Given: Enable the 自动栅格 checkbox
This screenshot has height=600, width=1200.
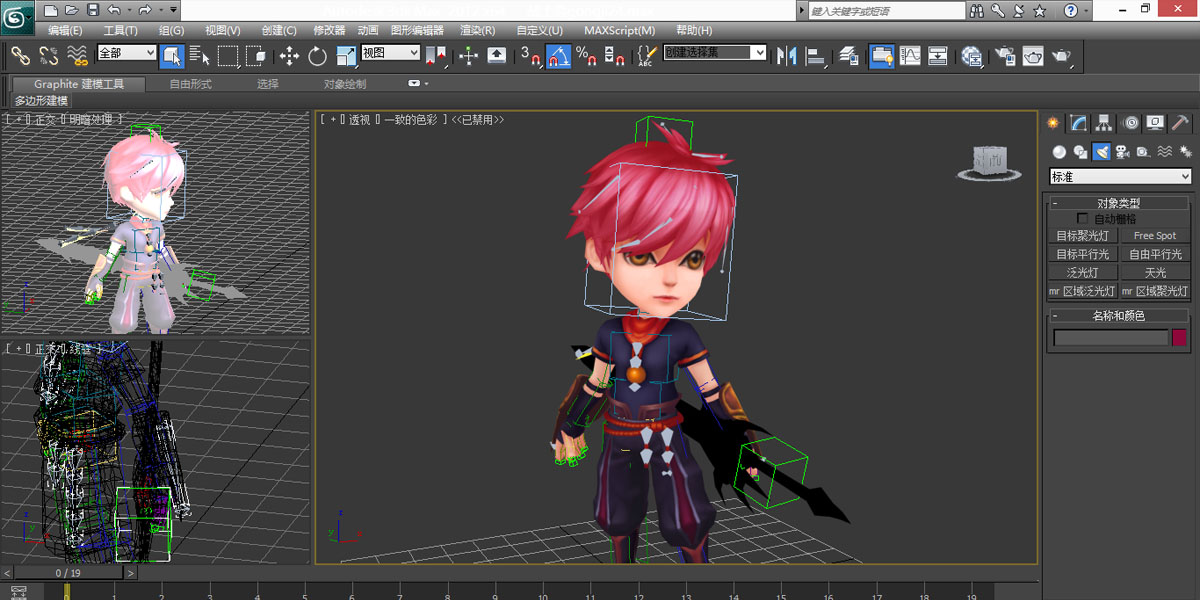Looking at the screenshot, I should 1082,218.
